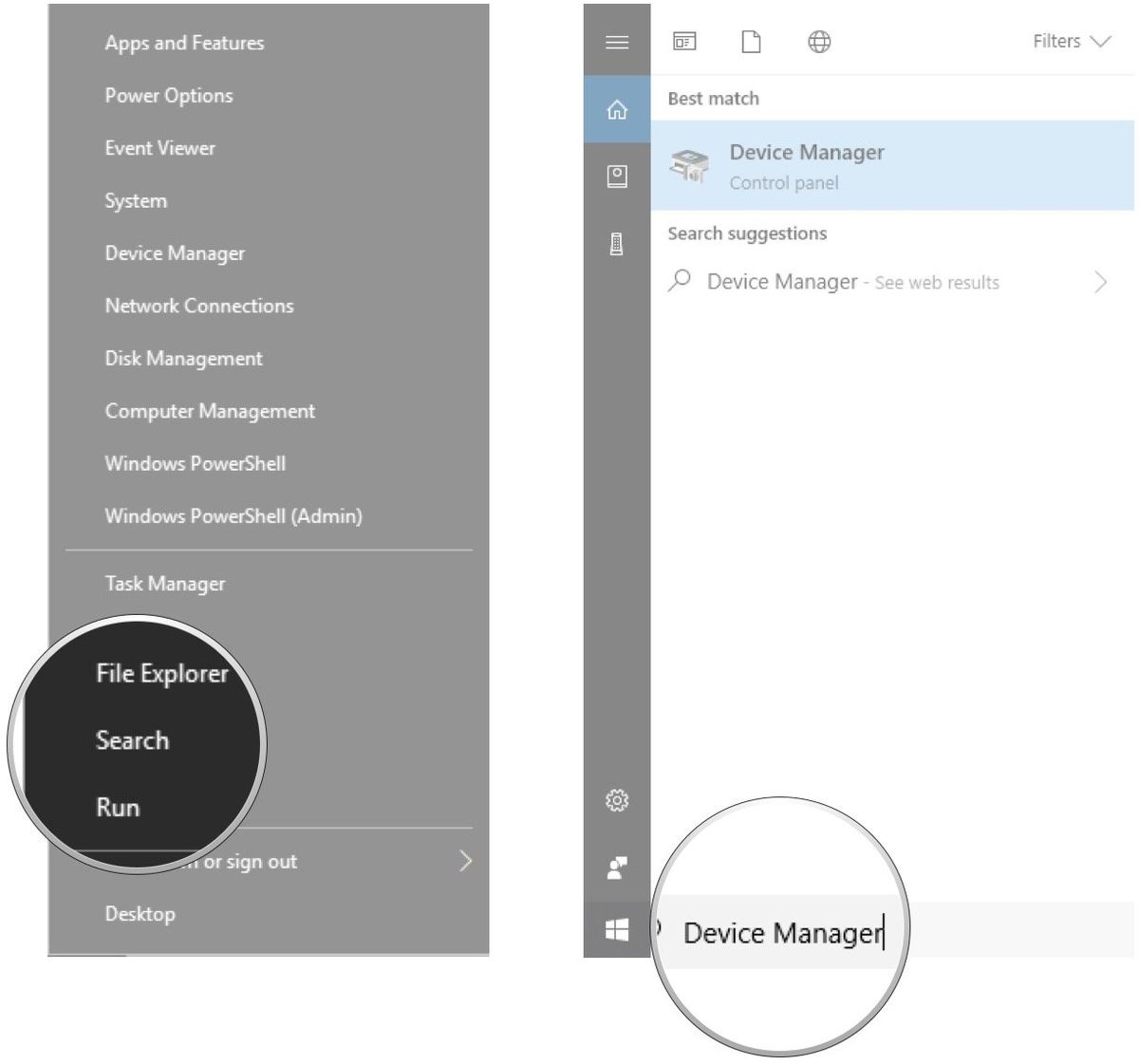The width and height of the screenshot is (1139, 1064).
Task: Select Run from the highlighted menu circle
Action: (118, 806)
